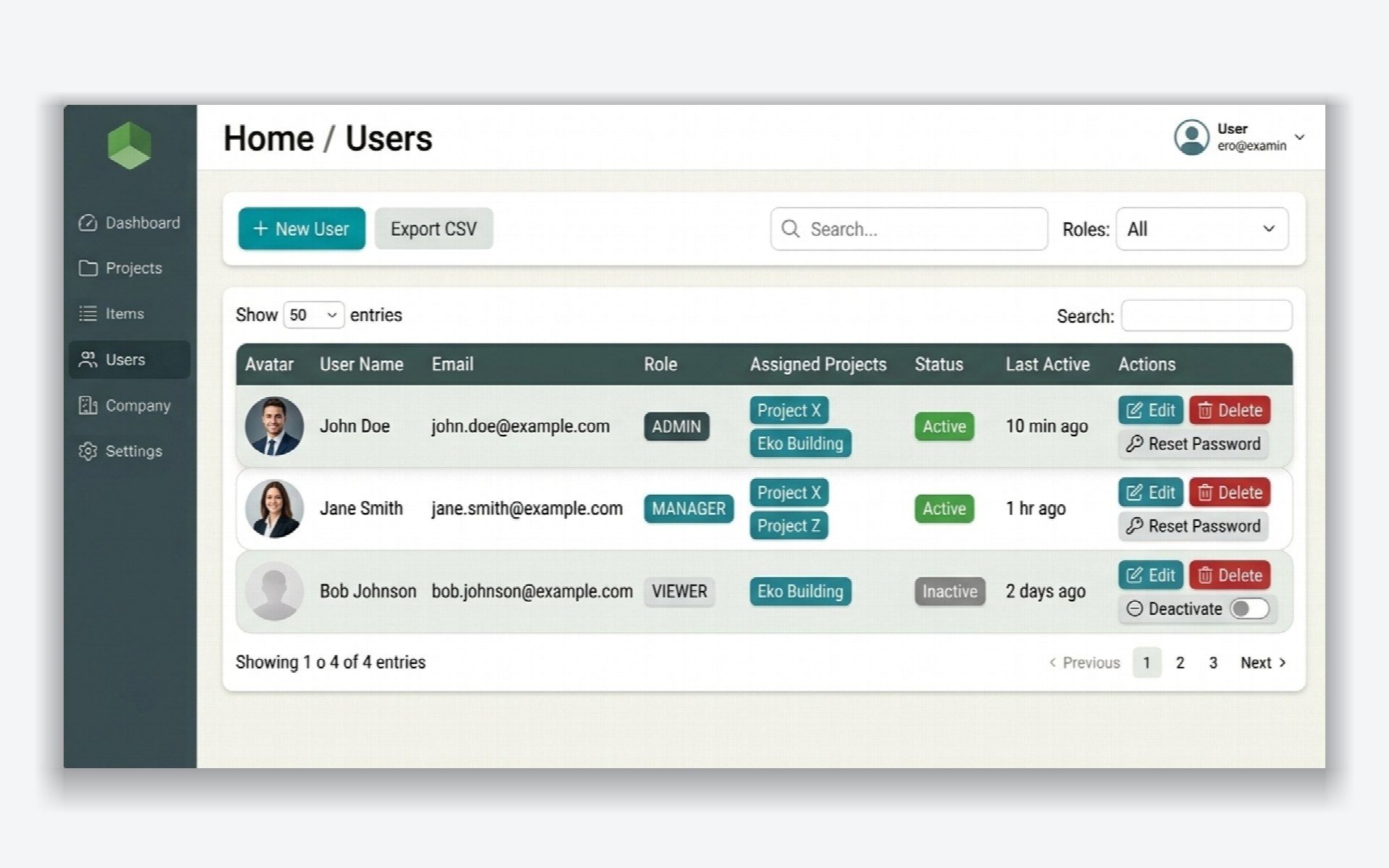Click the MANAGER role badge
This screenshot has width=1389, height=868.
(x=689, y=509)
